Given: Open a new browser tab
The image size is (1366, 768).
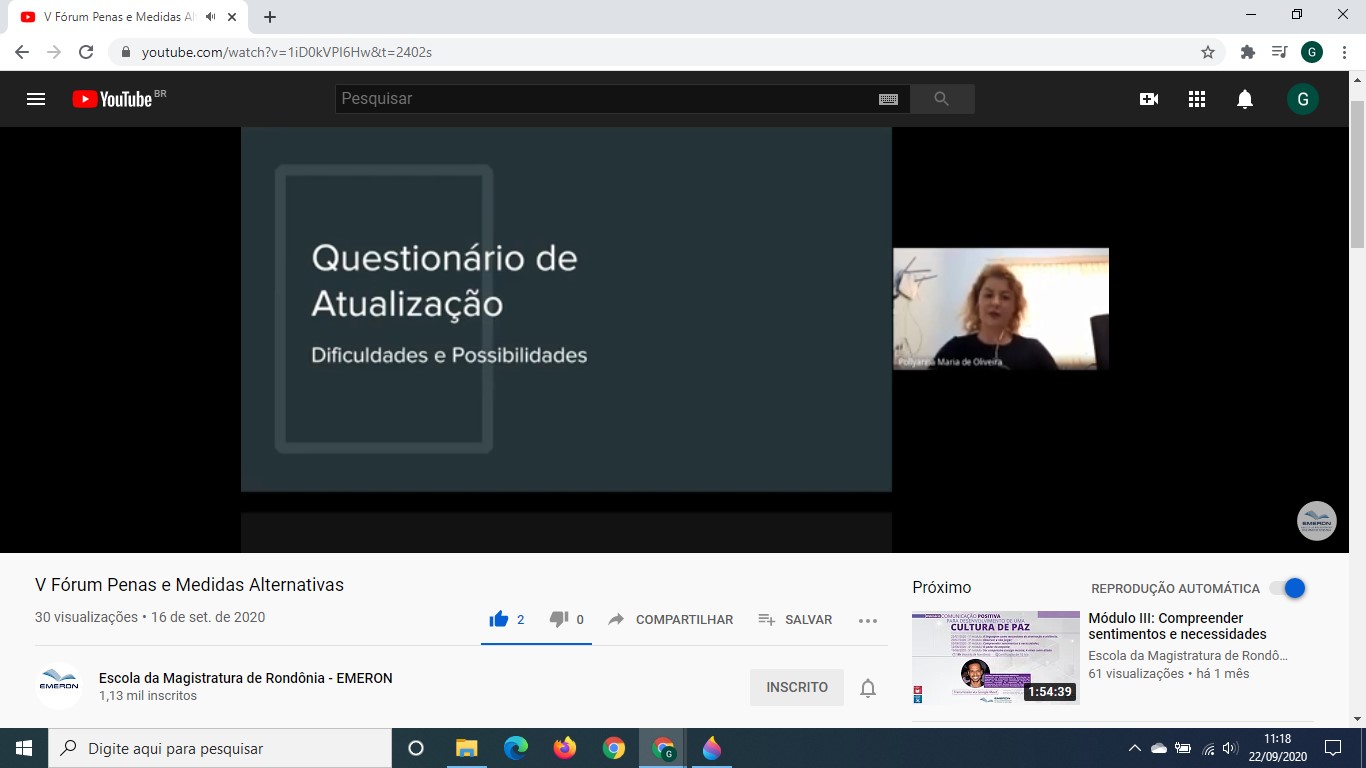Looking at the screenshot, I should pyautogui.click(x=270, y=17).
